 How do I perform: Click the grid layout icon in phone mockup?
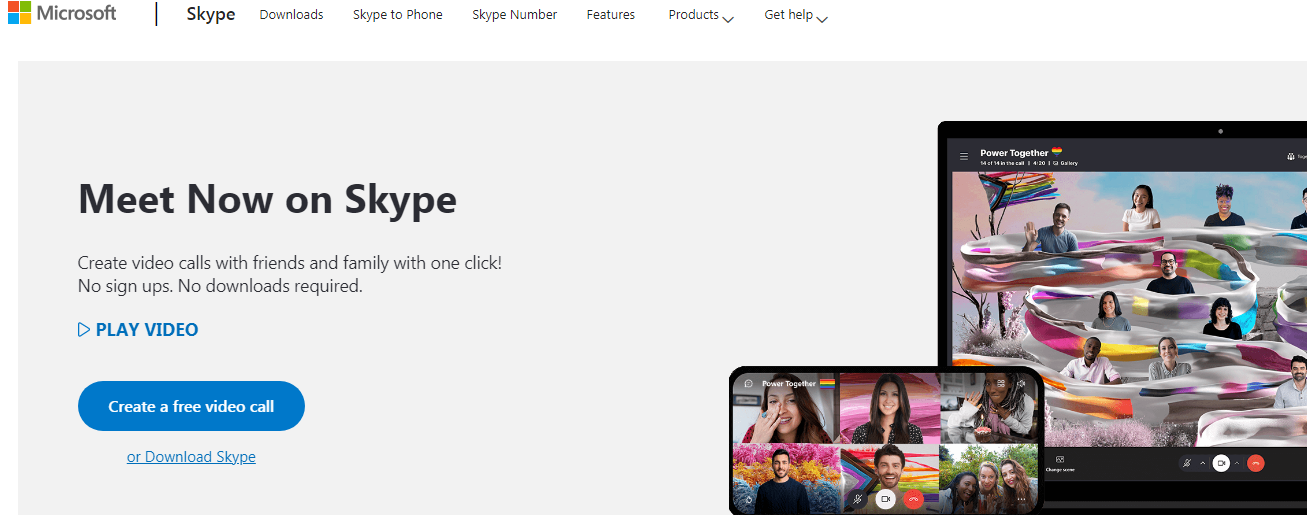point(1001,383)
